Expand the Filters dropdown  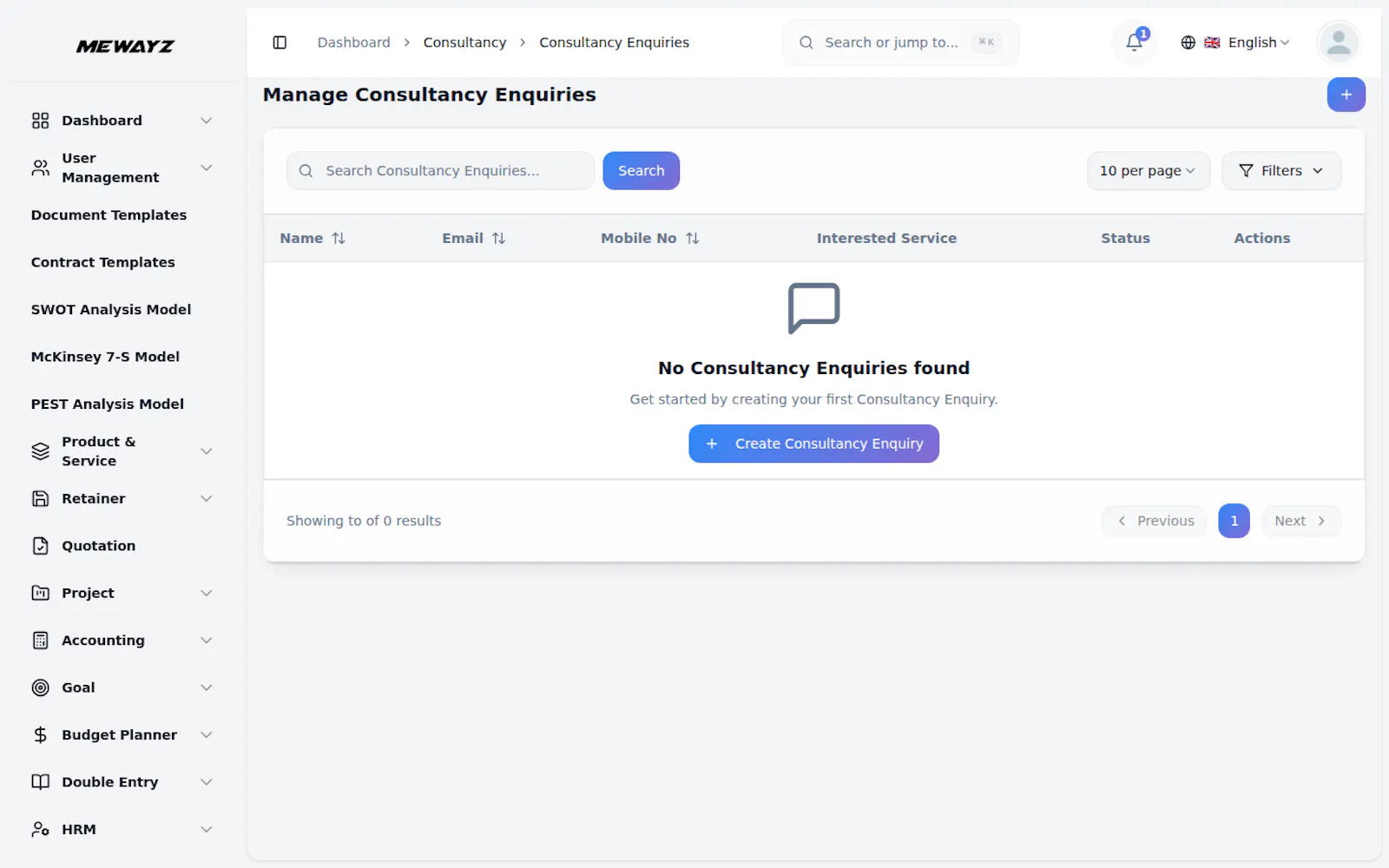(x=1280, y=171)
